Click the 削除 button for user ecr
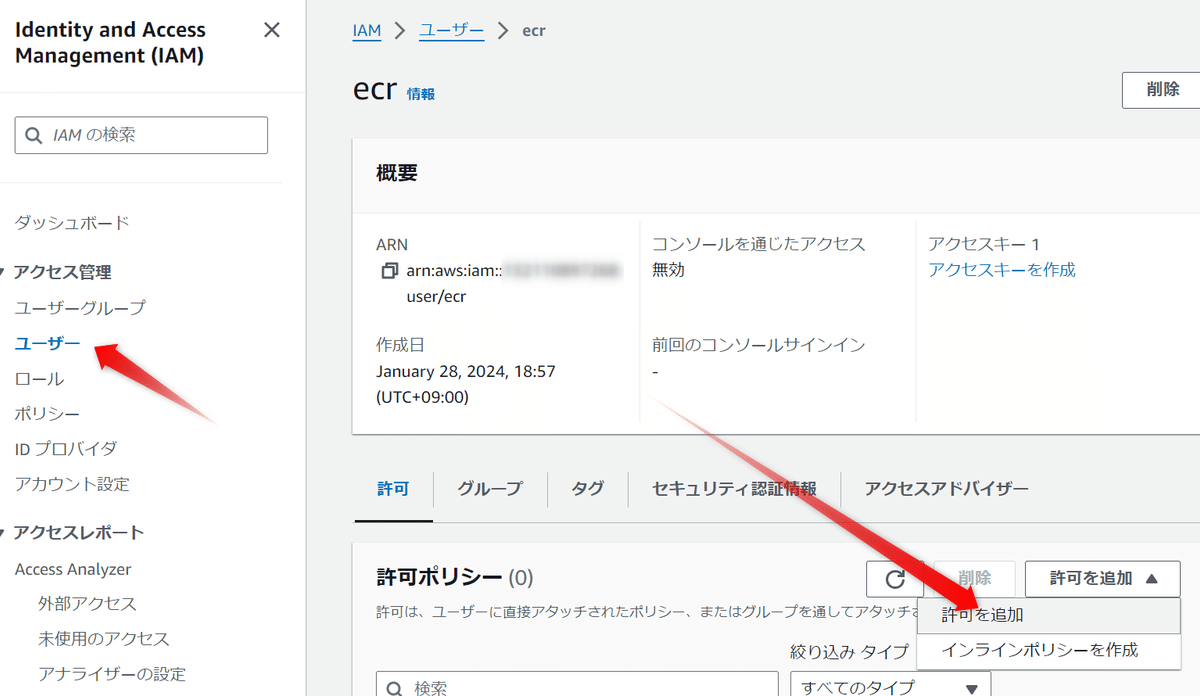The image size is (1200, 696). click(x=1162, y=89)
